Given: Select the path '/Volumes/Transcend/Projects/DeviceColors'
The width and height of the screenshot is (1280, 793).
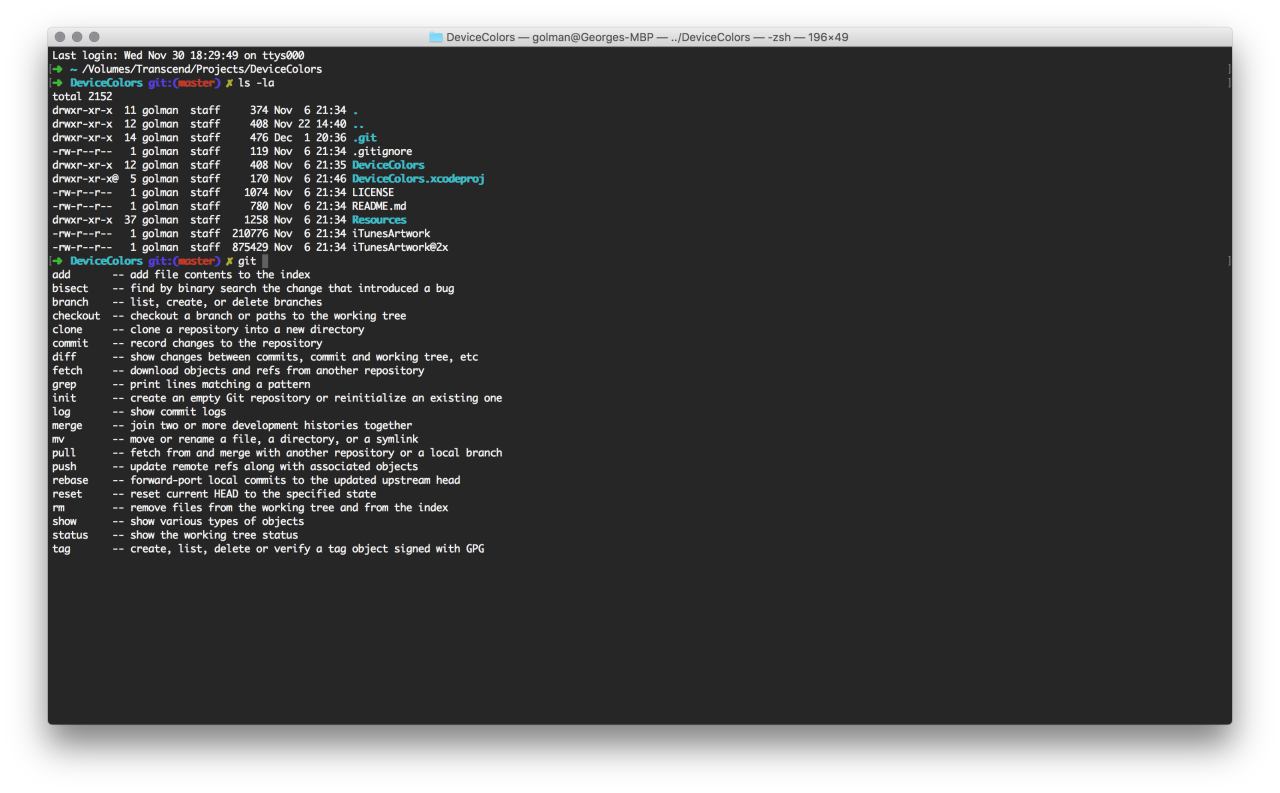Looking at the screenshot, I should tap(202, 69).
